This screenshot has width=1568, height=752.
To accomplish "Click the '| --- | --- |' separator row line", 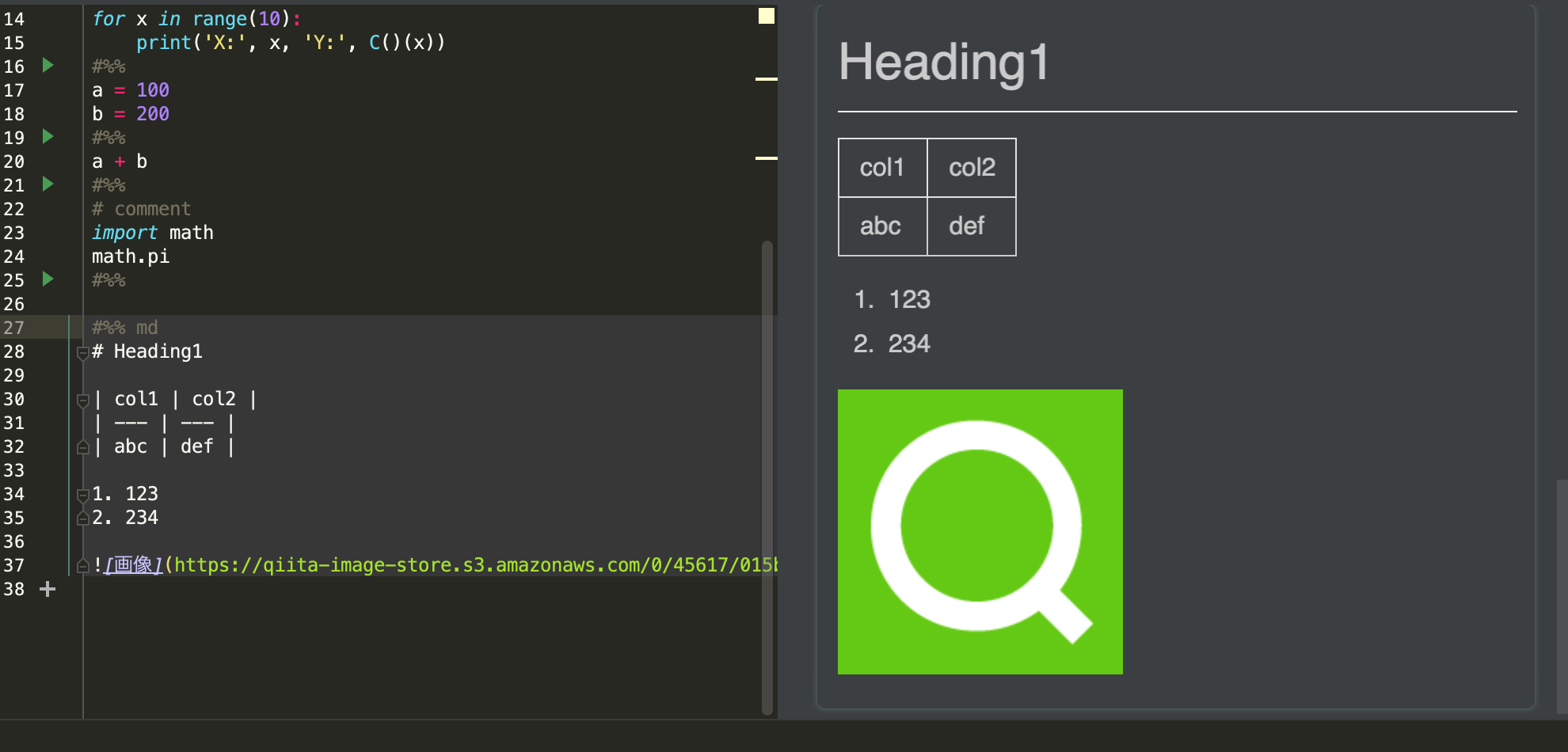I will 164,423.
